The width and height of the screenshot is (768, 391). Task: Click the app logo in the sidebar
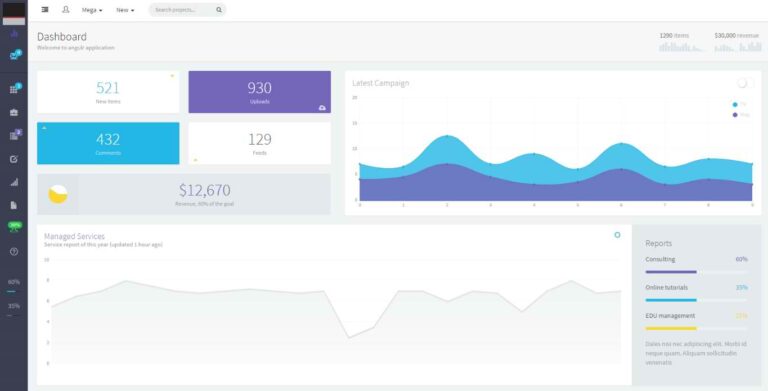point(14,13)
